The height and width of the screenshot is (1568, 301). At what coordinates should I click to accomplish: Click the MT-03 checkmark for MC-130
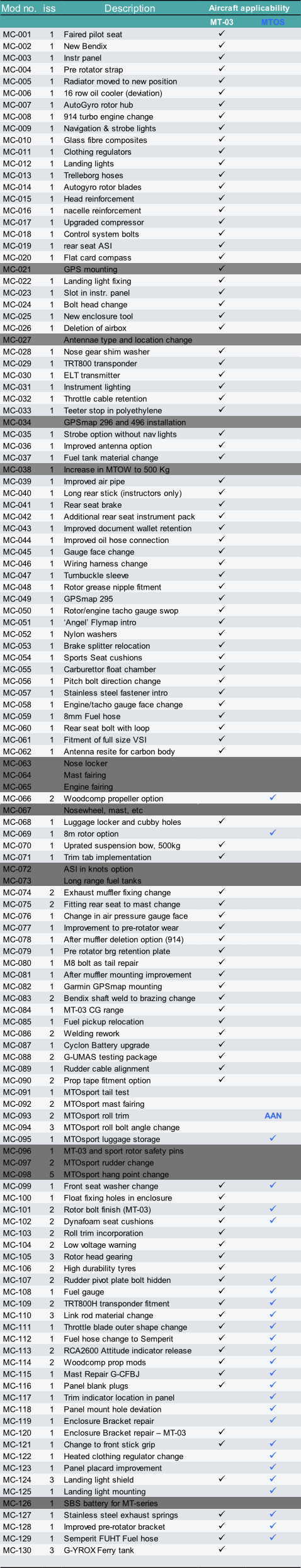pos(222,1549)
